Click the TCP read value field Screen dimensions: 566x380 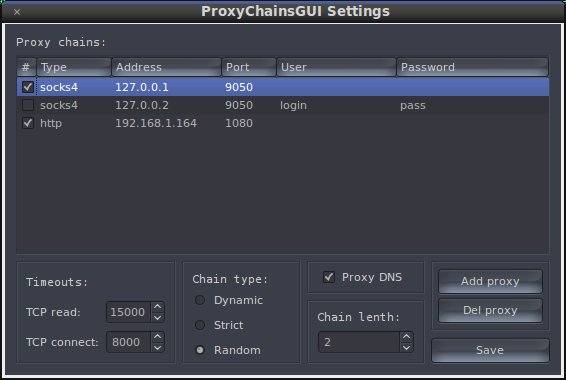click(128, 312)
